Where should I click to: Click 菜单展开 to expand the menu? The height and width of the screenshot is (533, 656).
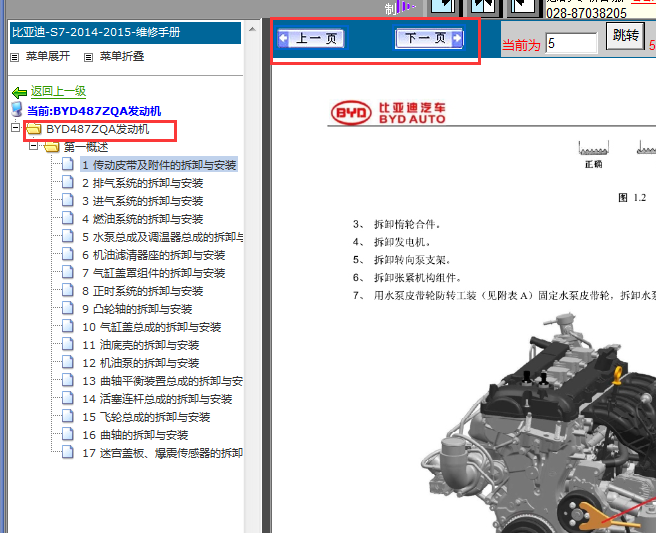point(48,56)
